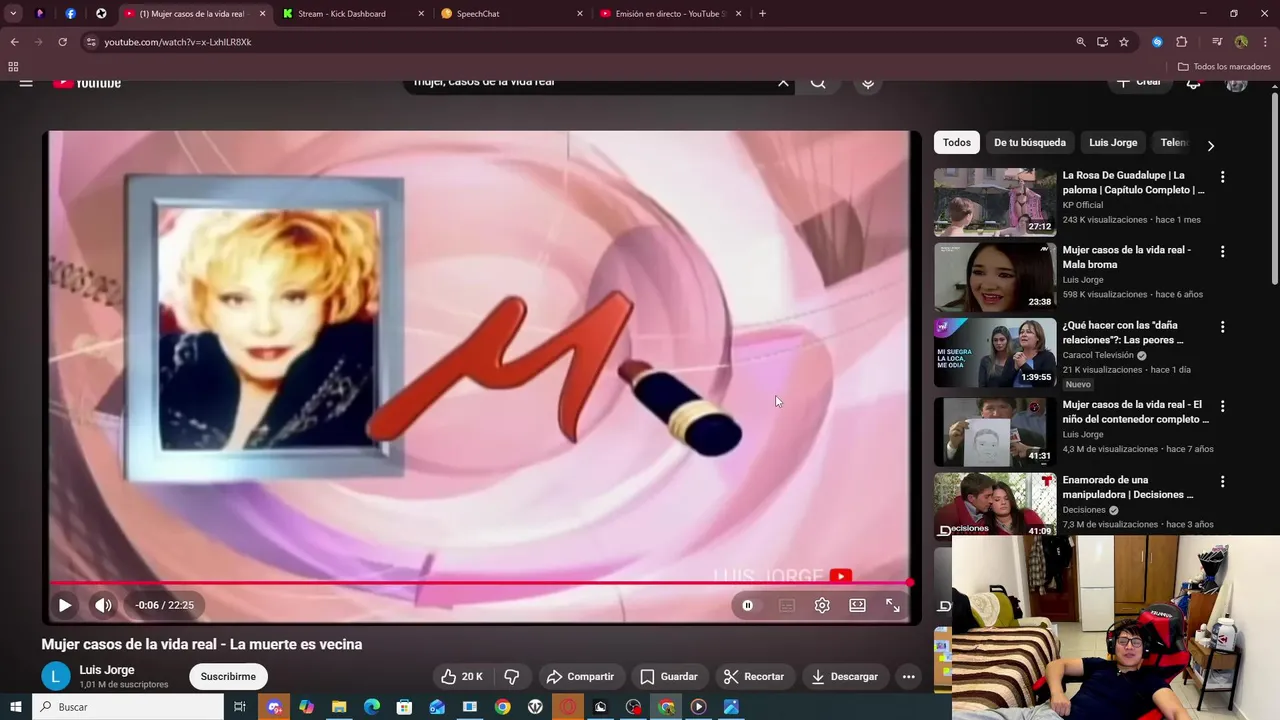Click the install app icon in address bar
The width and height of the screenshot is (1280, 720).
1102,42
